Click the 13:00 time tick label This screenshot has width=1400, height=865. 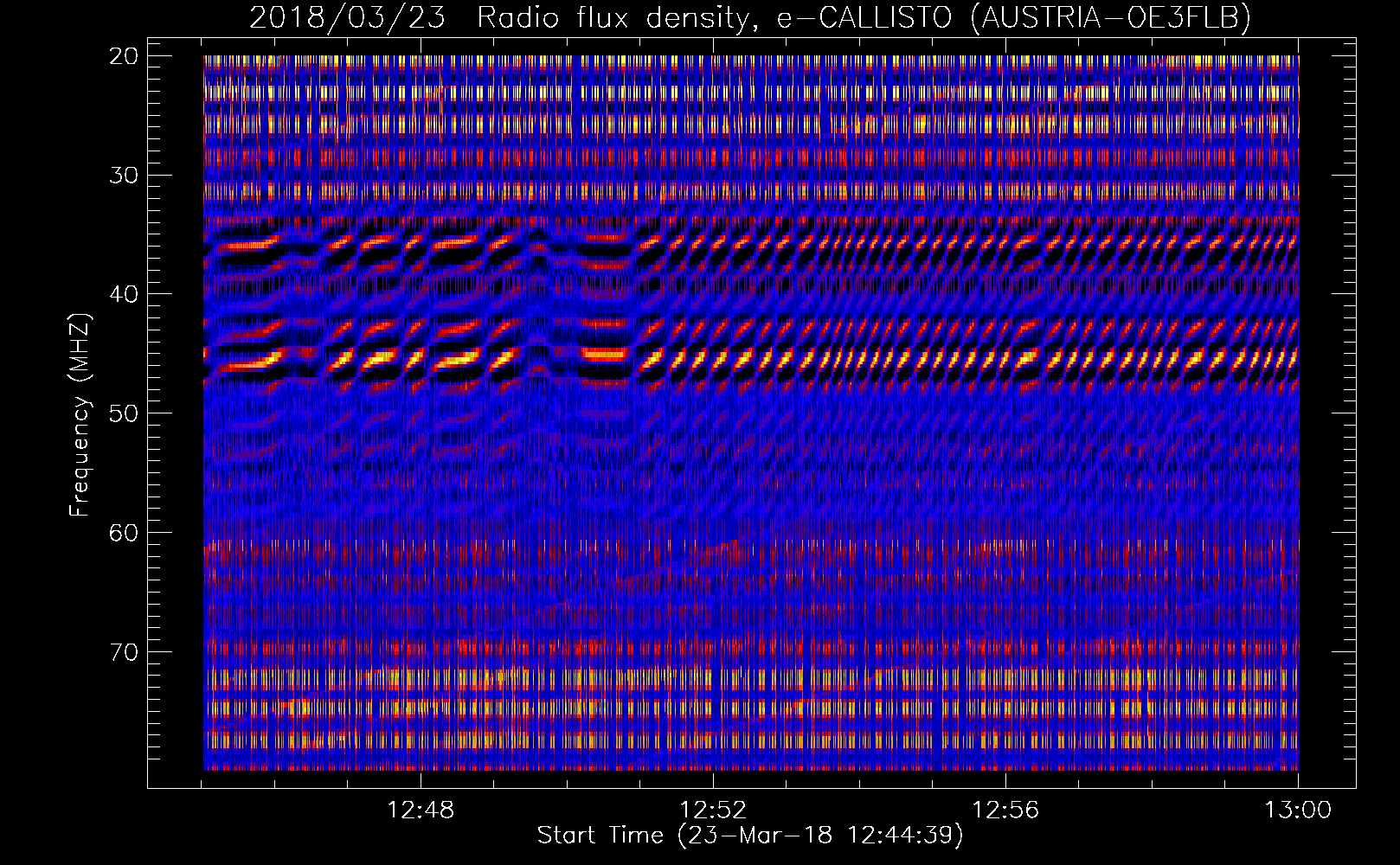click(x=1298, y=811)
